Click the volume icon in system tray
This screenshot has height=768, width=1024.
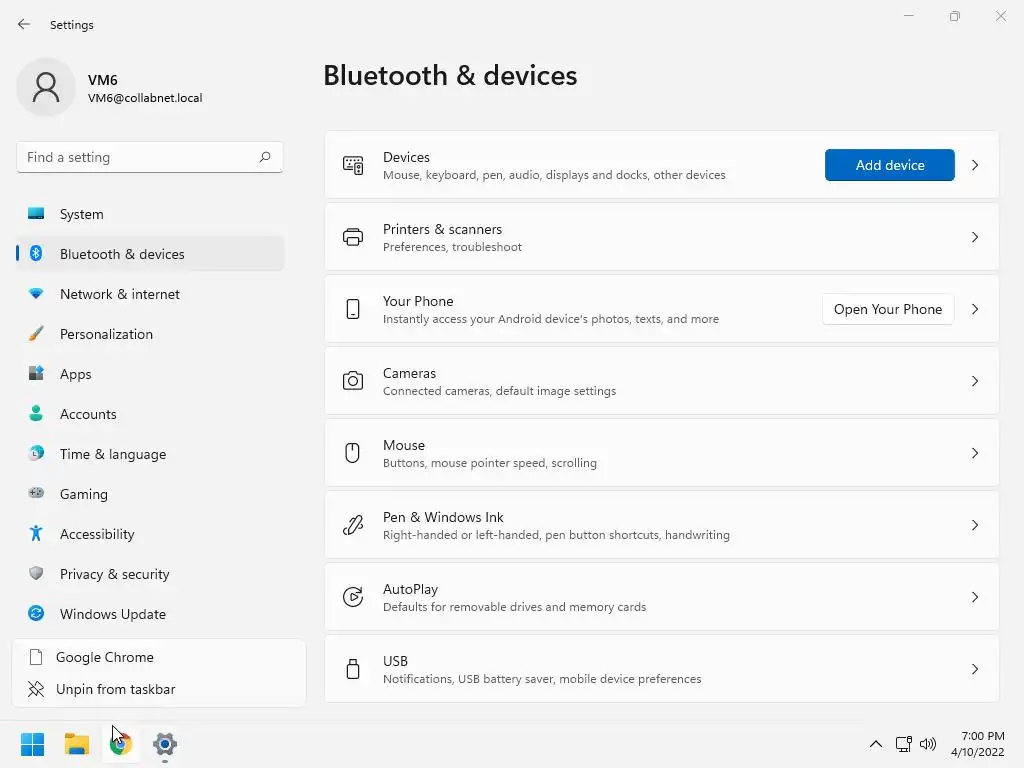pos(928,744)
